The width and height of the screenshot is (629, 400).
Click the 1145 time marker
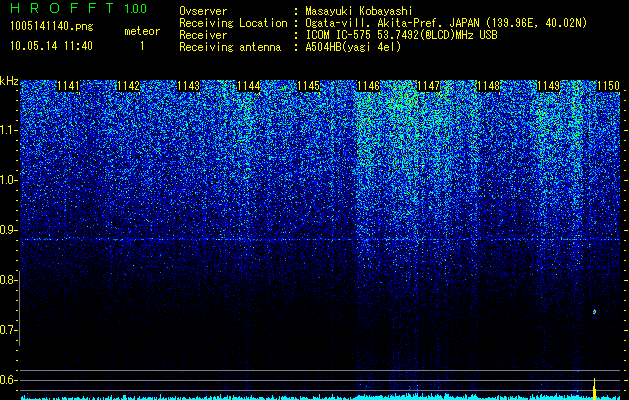pos(308,86)
